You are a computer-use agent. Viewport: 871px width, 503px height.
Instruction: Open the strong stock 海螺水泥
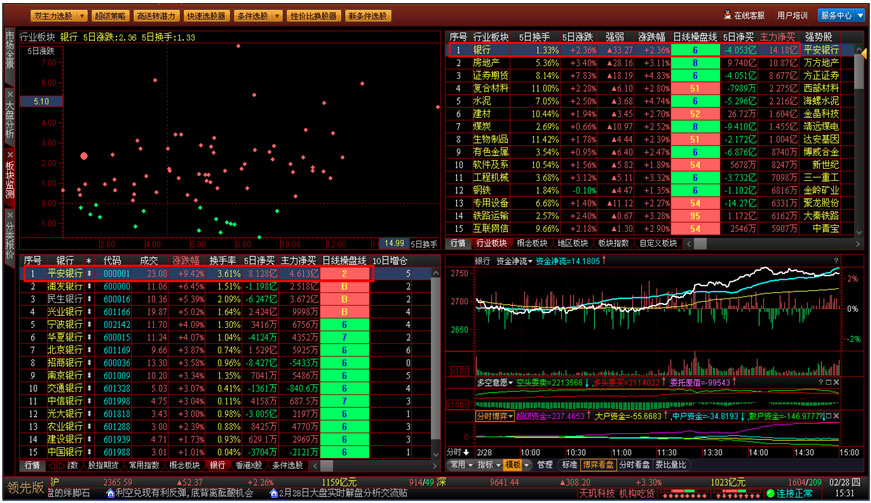[x=821, y=101]
